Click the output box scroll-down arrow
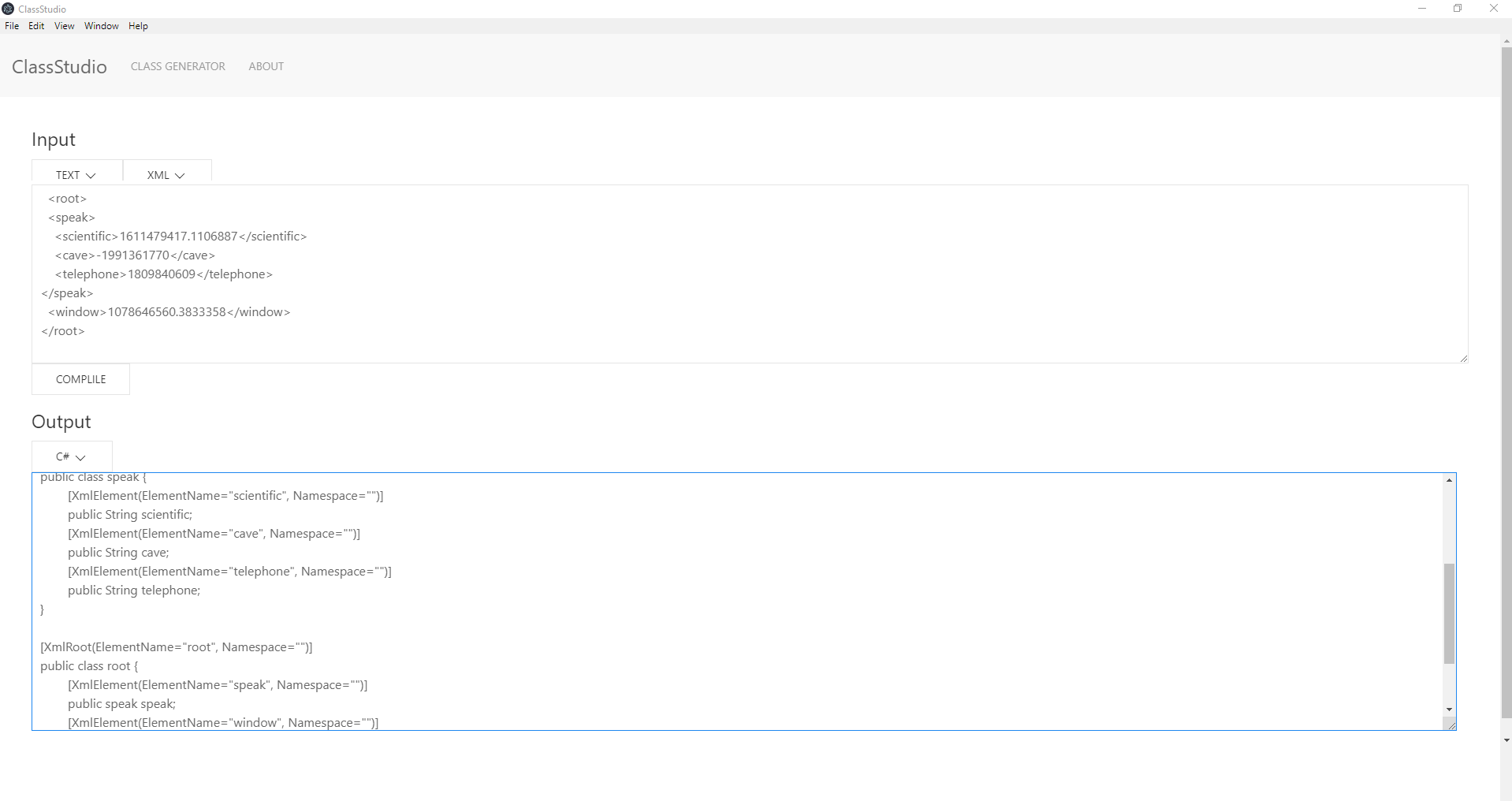Image resolution: width=1512 pixels, height=801 pixels. click(1449, 710)
